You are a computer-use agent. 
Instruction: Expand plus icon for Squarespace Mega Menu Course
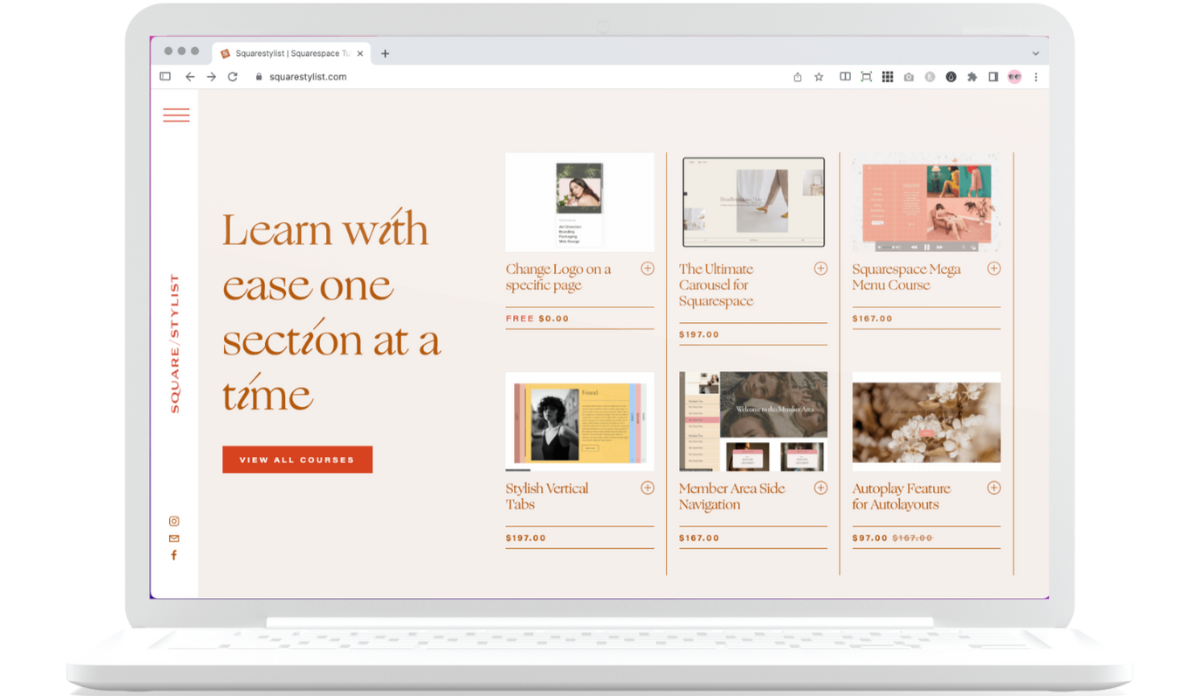994,269
